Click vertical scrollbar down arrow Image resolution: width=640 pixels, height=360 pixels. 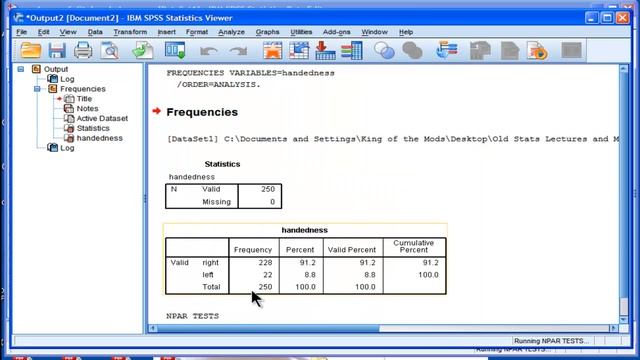tap(624, 320)
